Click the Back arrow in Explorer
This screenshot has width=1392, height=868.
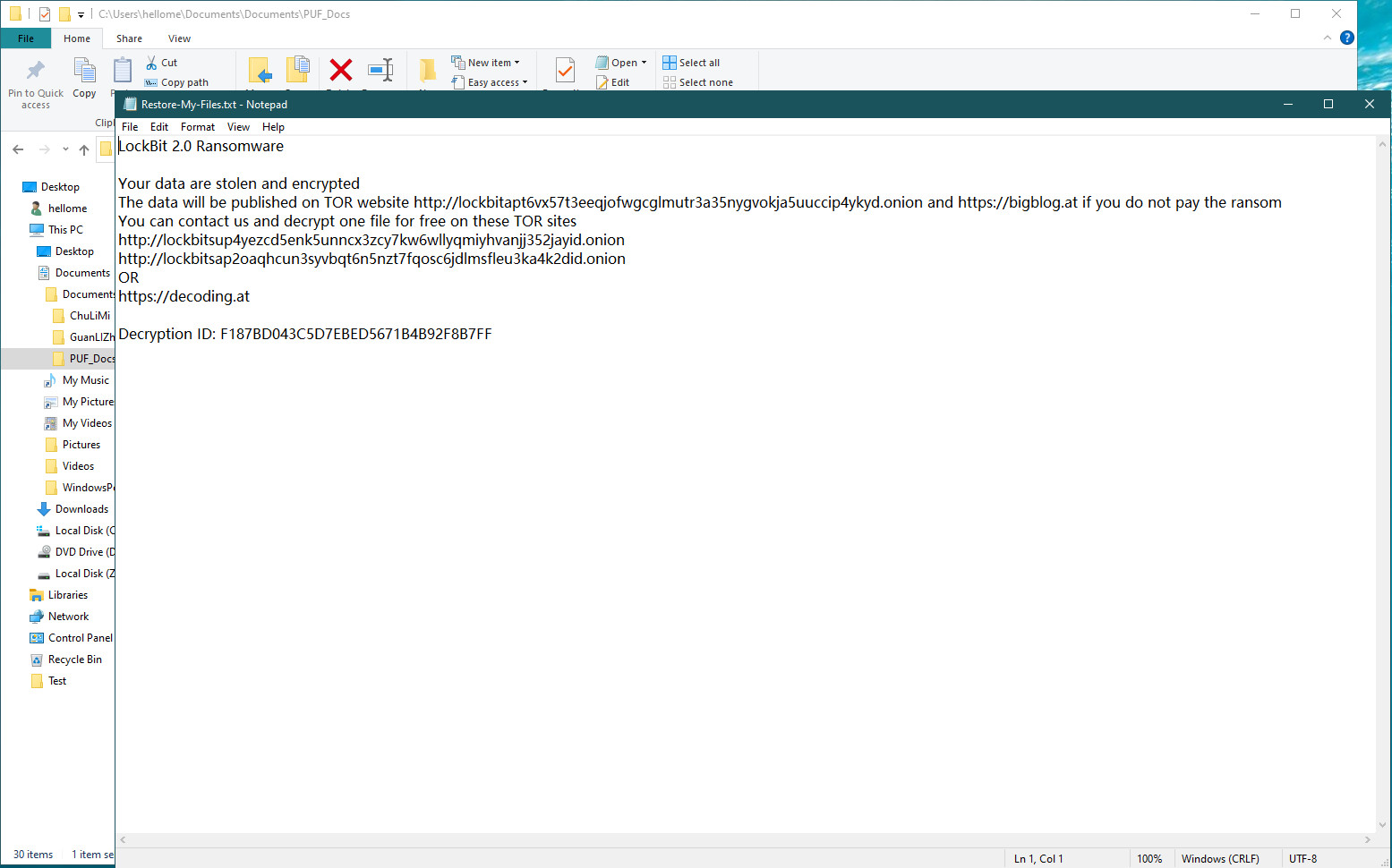click(19, 149)
